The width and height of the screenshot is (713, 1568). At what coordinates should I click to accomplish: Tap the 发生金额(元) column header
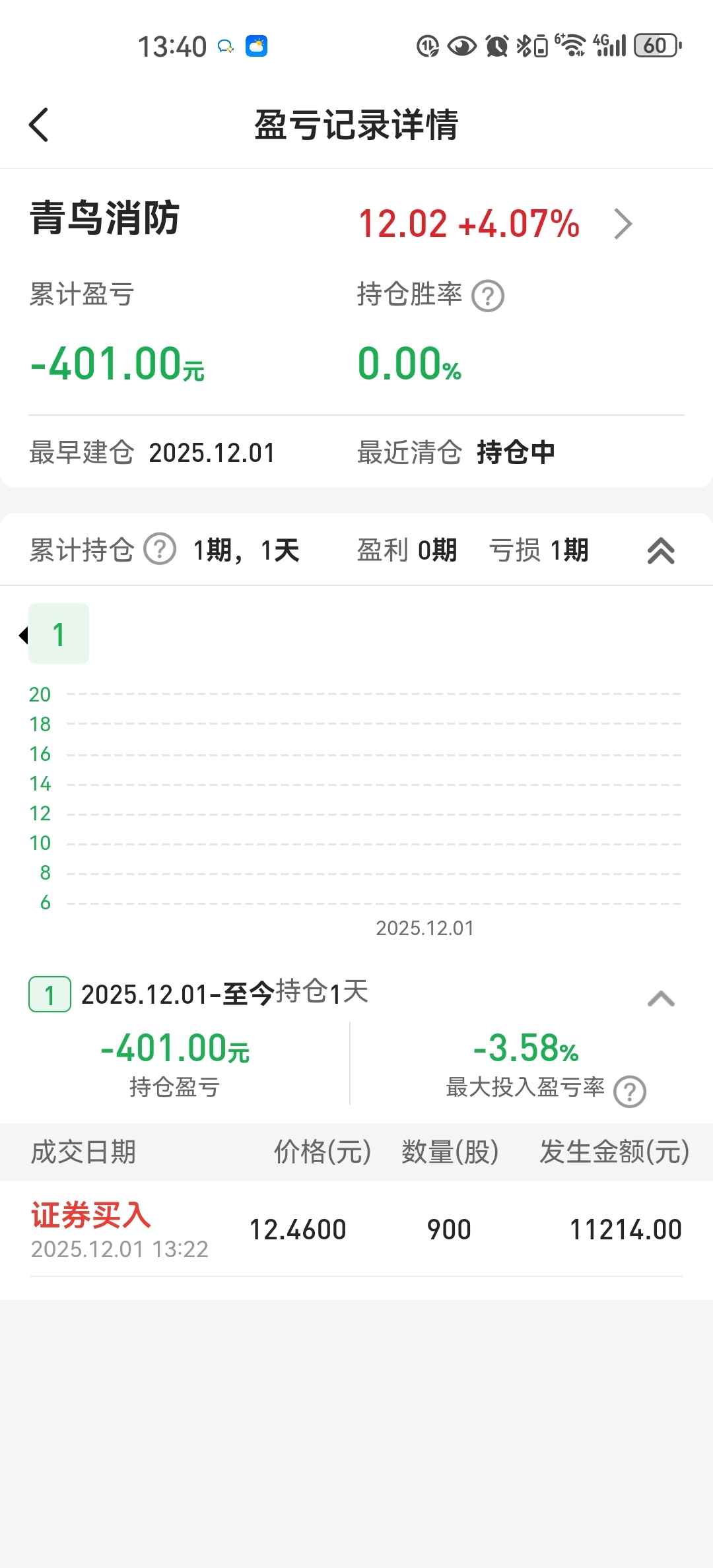(614, 1152)
